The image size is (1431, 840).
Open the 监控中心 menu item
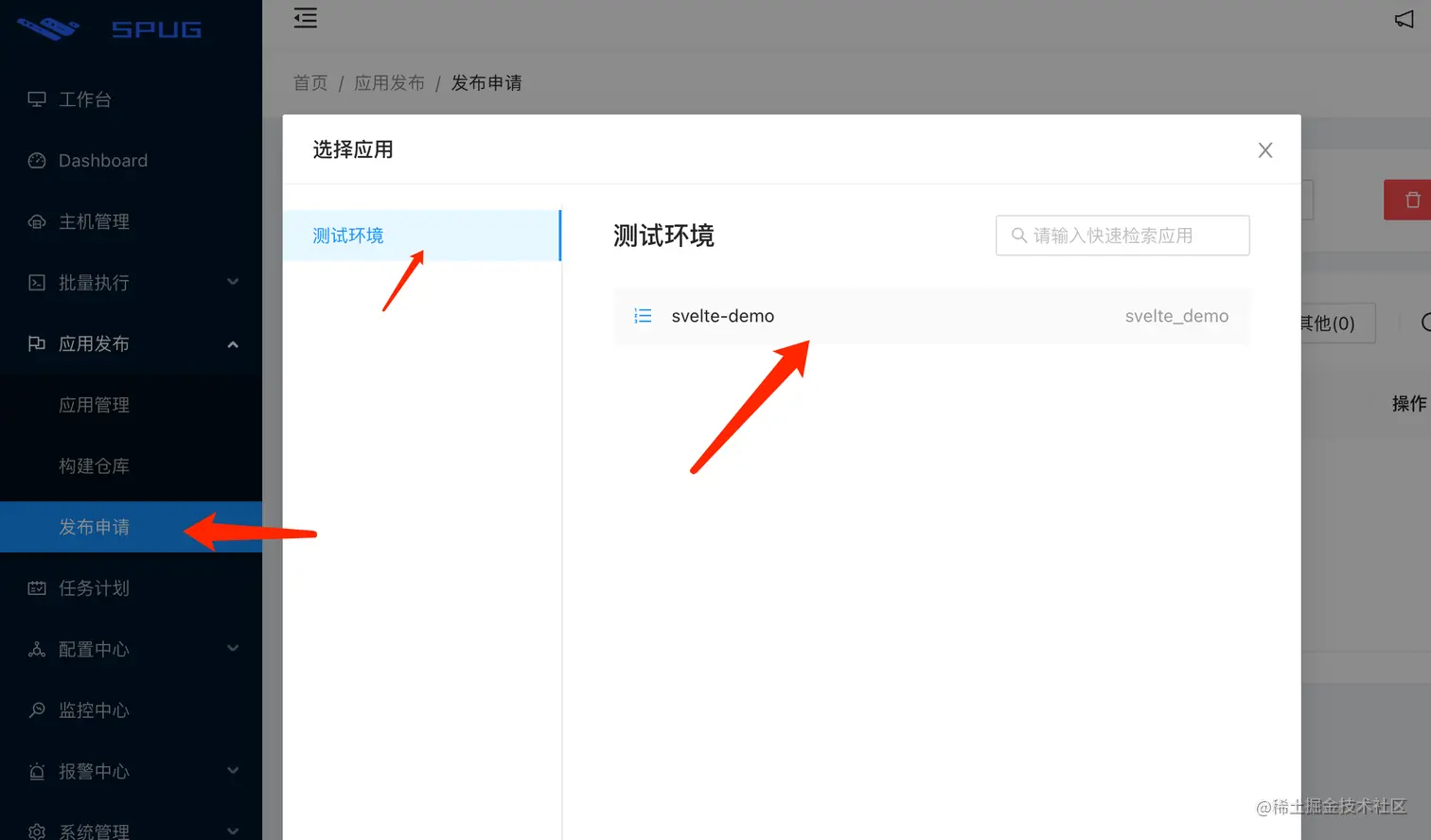pos(131,710)
